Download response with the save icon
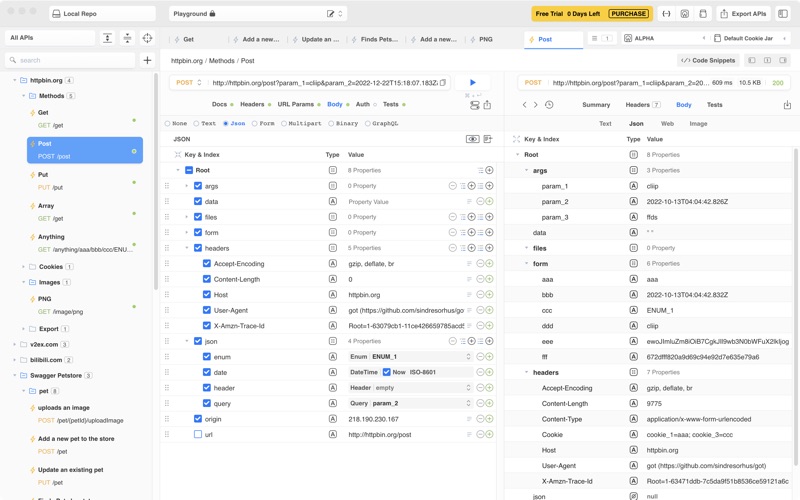 click(787, 105)
